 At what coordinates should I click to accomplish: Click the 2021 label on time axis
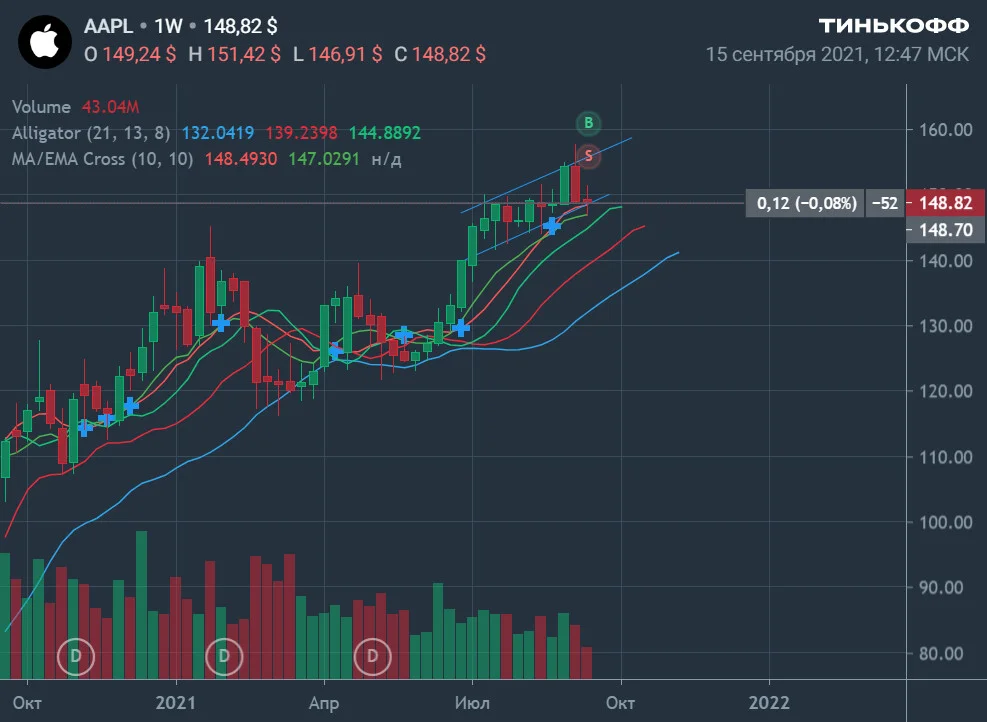[x=176, y=702]
